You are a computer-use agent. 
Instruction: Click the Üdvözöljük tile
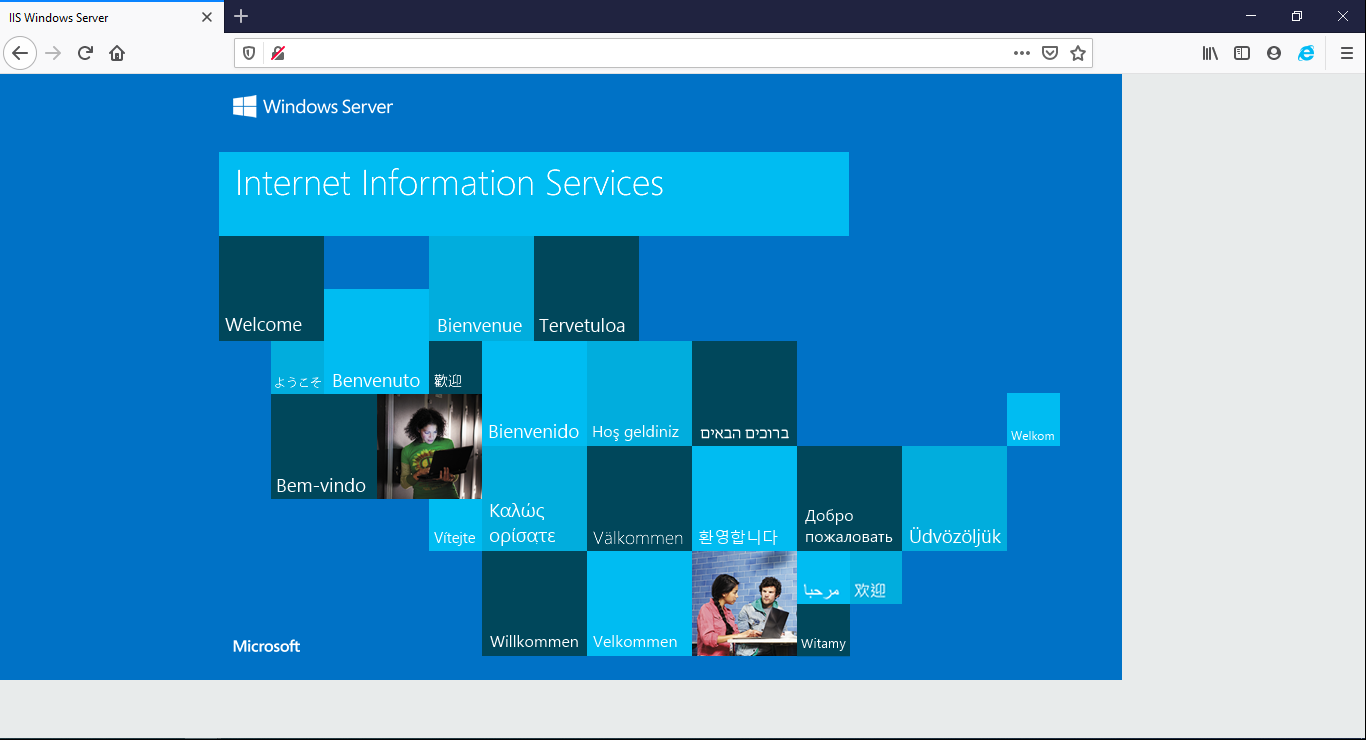954,498
